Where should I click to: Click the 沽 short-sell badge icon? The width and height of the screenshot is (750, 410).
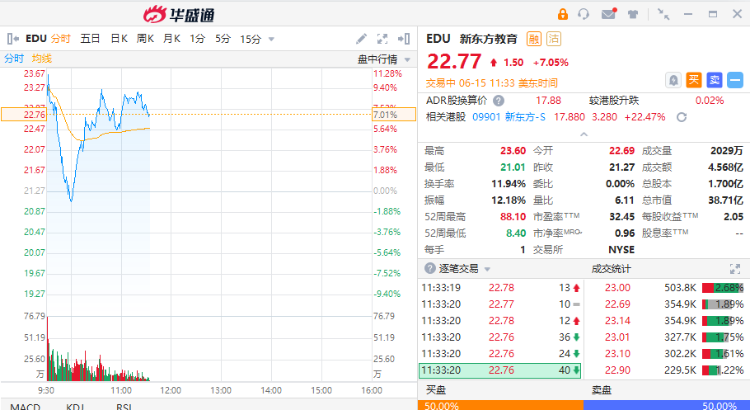pos(554,39)
